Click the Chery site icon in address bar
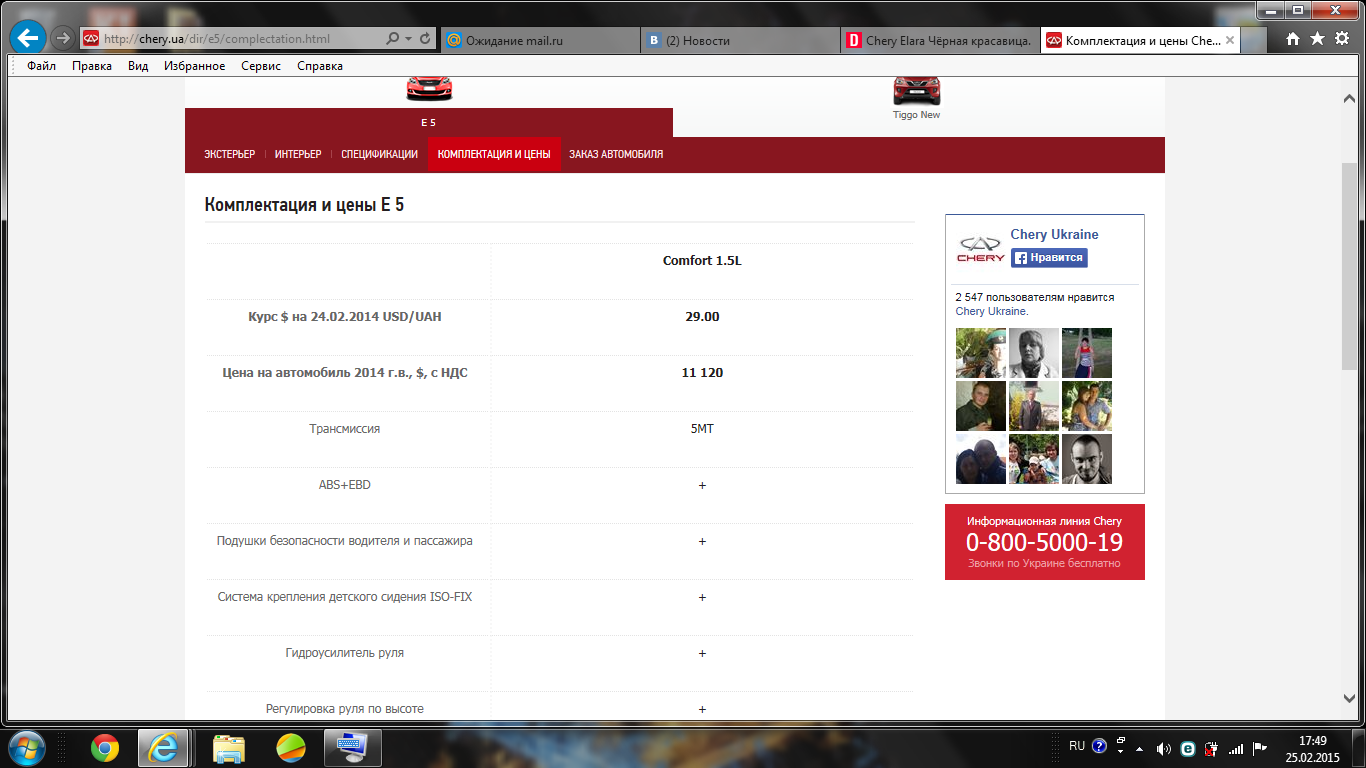1366x768 pixels. [91, 39]
